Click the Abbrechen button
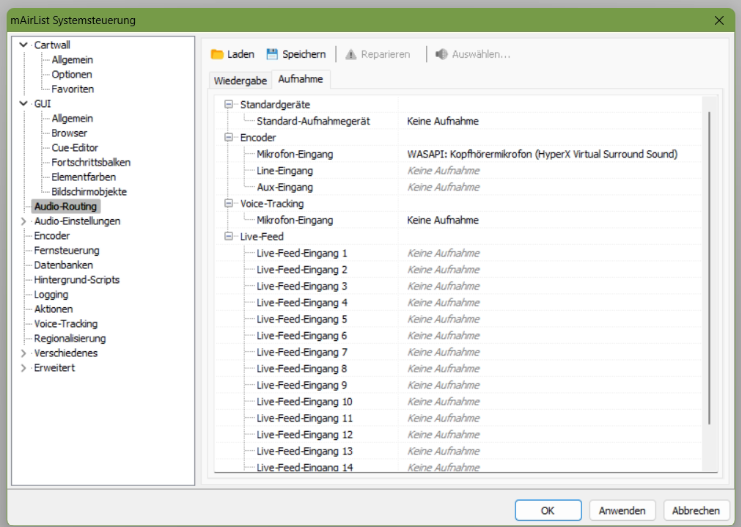741x527 pixels. (696, 510)
